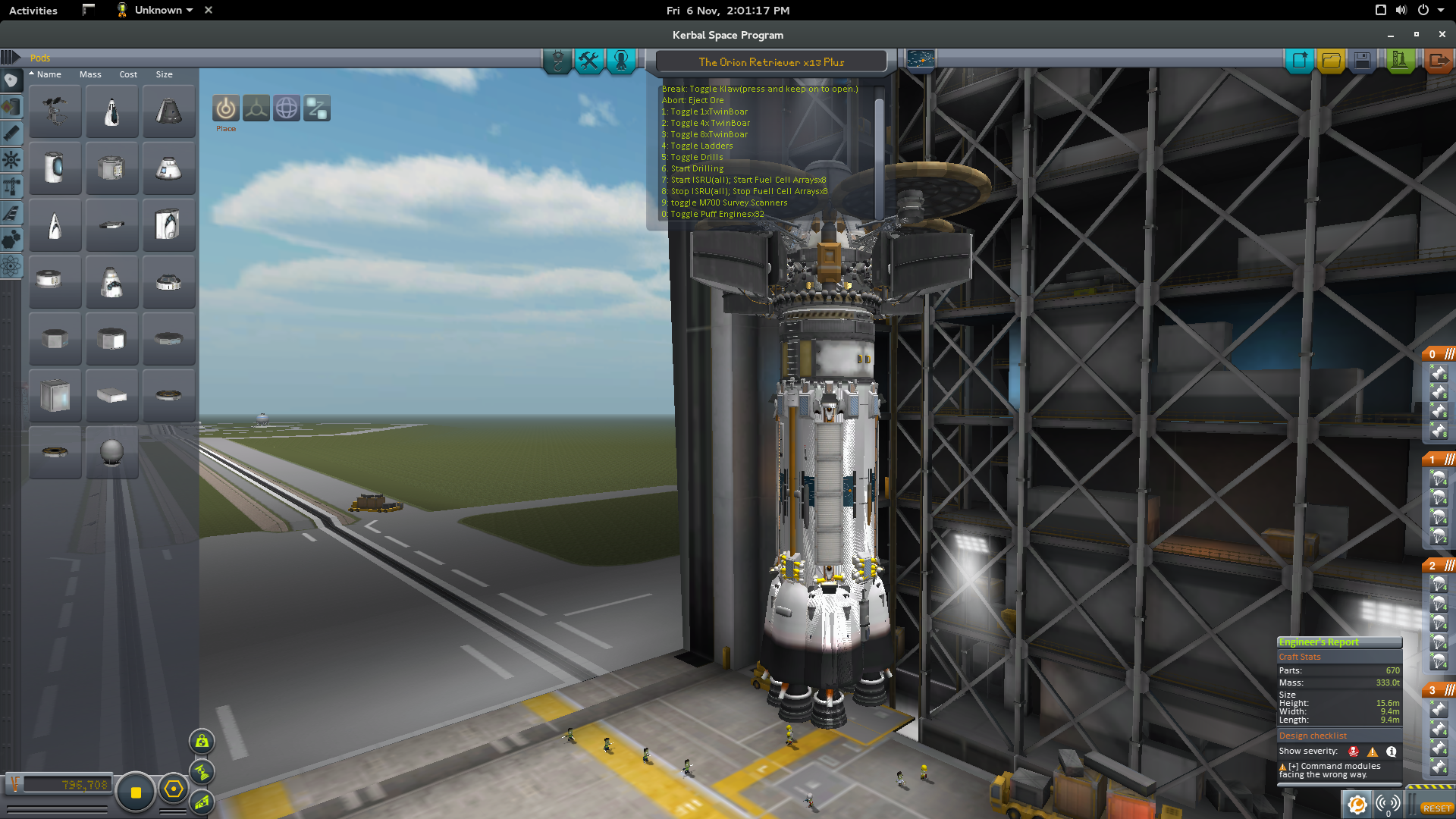
Task: Switch to Crew assignment mode
Action: pos(621,61)
